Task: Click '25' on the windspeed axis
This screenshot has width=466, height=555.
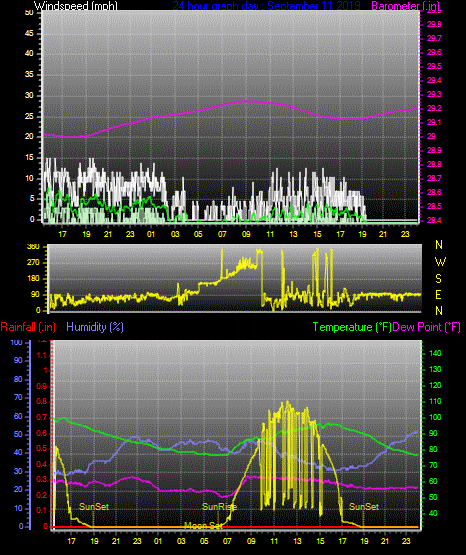Action: point(29,116)
